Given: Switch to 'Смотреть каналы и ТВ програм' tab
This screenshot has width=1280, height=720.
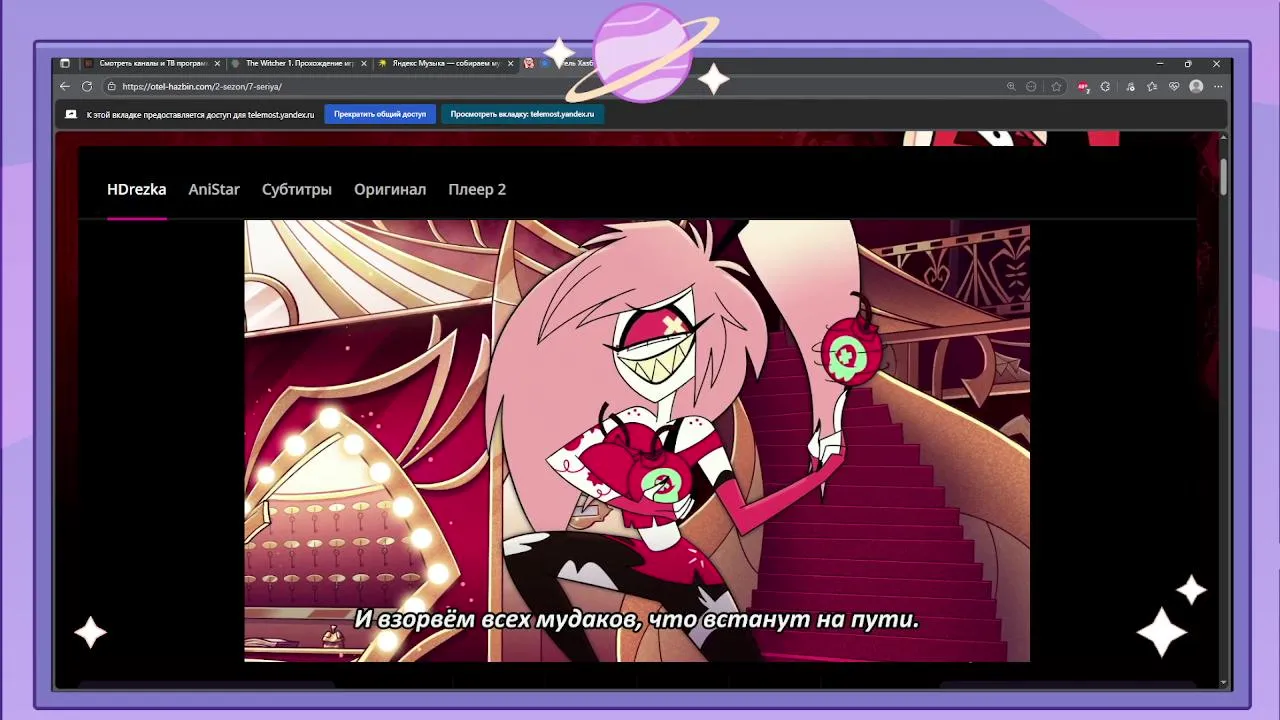Looking at the screenshot, I should pyautogui.click(x=152, y=63).
